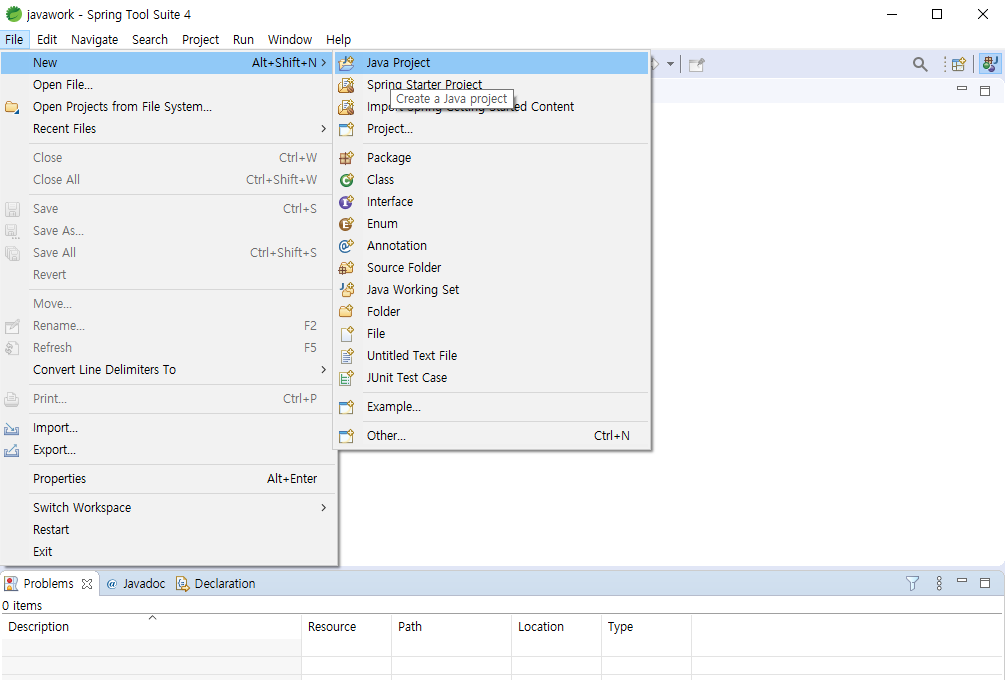Open the Navigate menu
The width and height of the screenshot is (1005, 680).
tap(95, 40)
